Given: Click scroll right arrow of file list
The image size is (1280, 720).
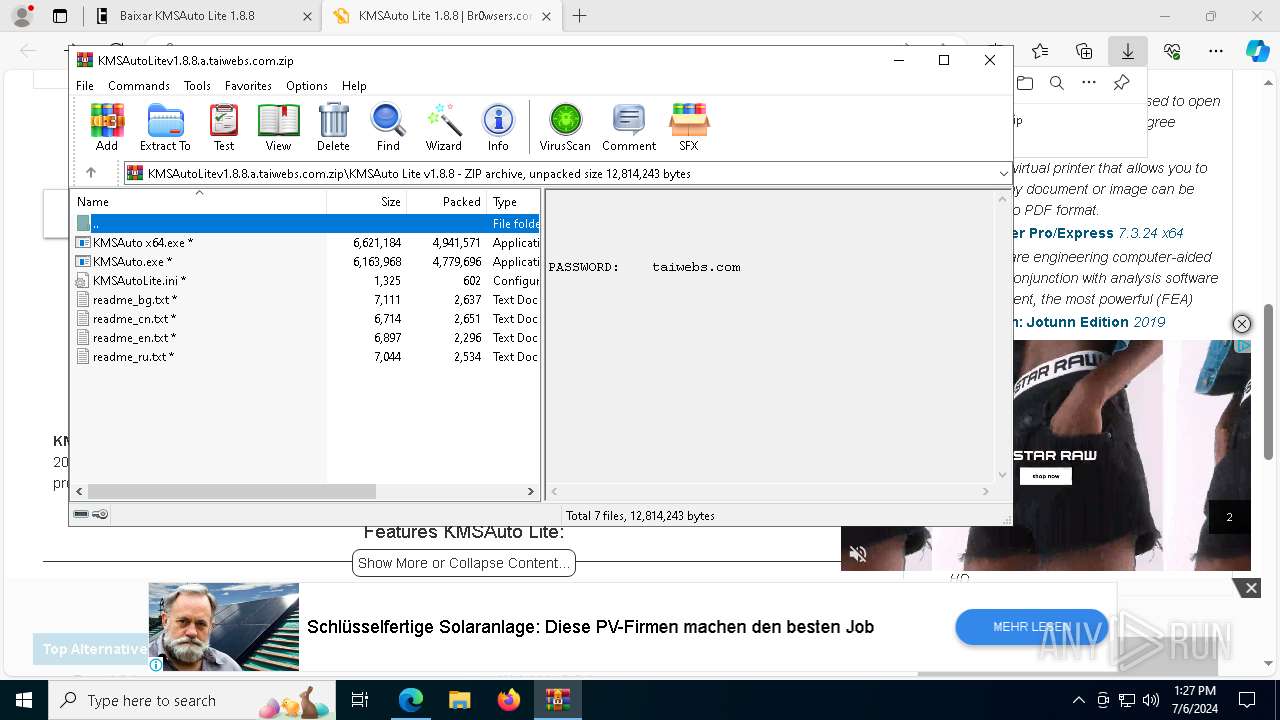Looking at the screenshot, I should click(x=531, y=491).
